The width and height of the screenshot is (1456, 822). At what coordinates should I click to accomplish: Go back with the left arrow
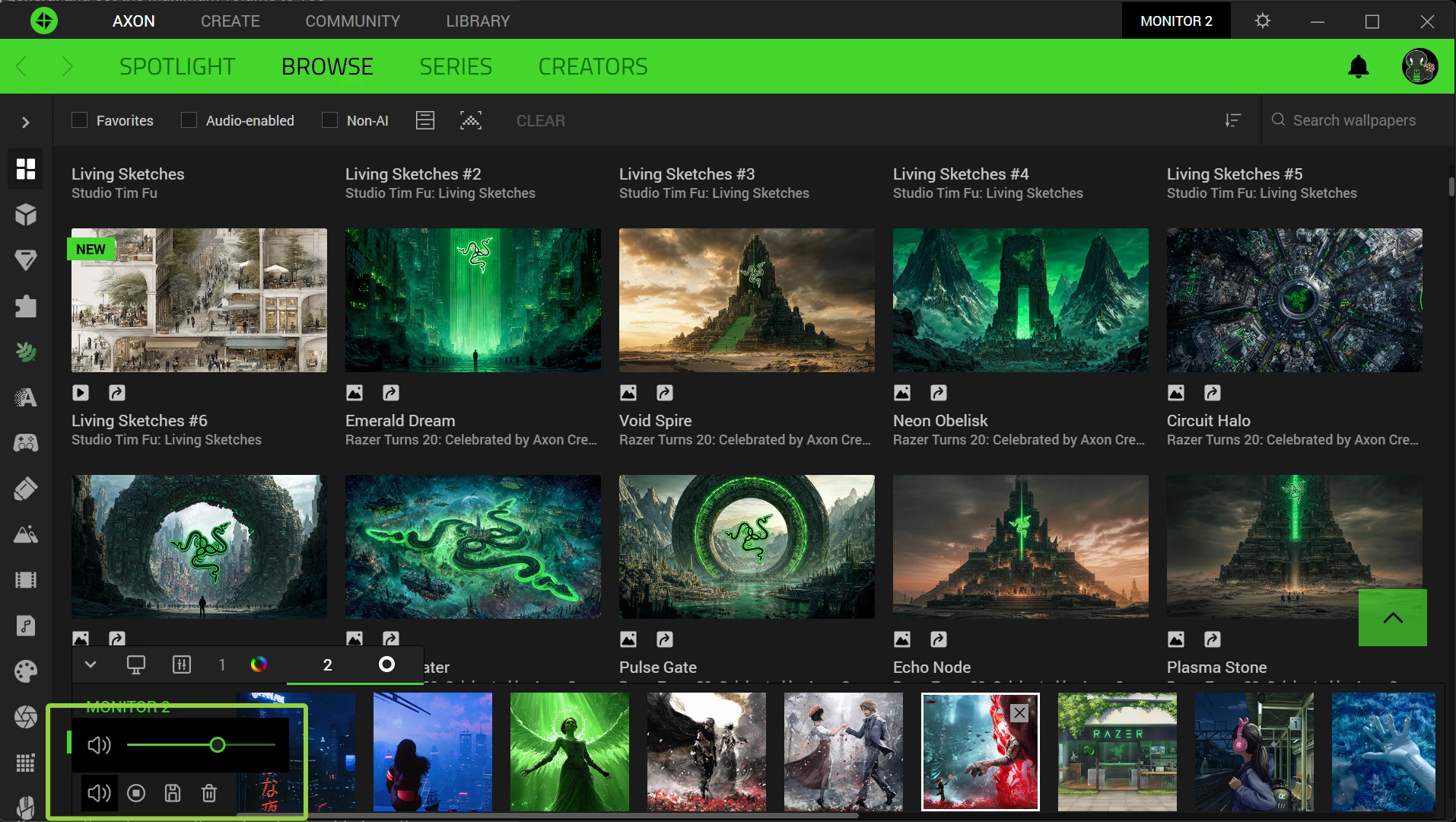click(21, 67)
